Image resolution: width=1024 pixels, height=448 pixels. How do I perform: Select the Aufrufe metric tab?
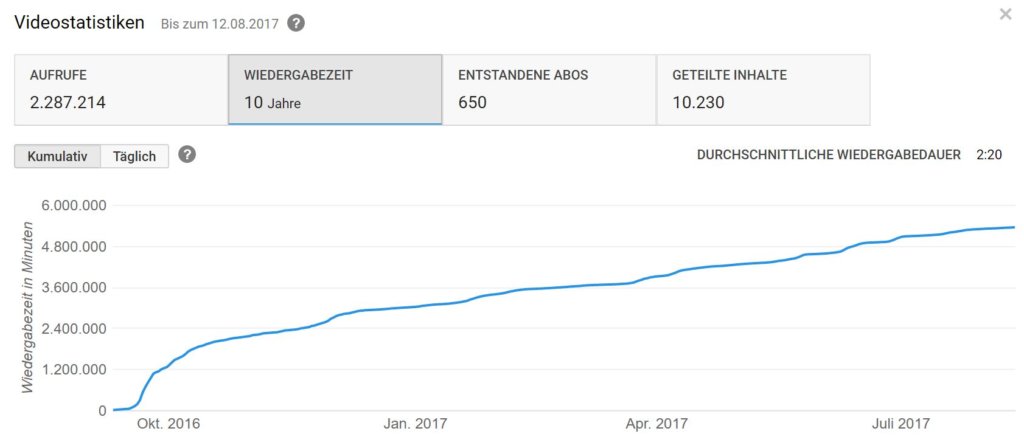pyautogui.click(x=120, y=89)
